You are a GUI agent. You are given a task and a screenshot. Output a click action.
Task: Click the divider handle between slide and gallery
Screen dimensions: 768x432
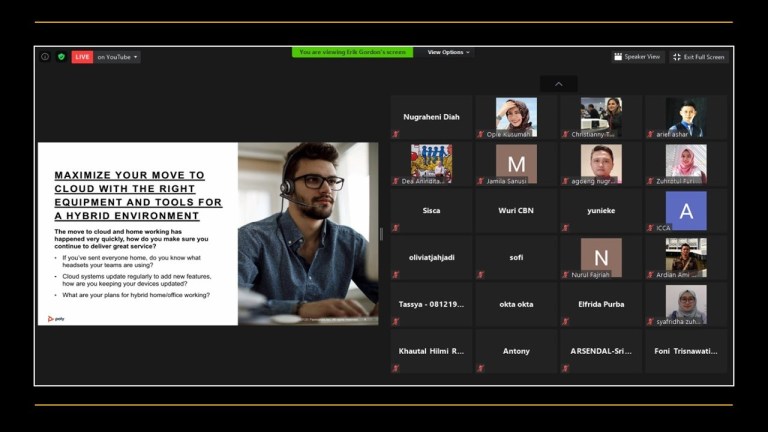point(381,234)
